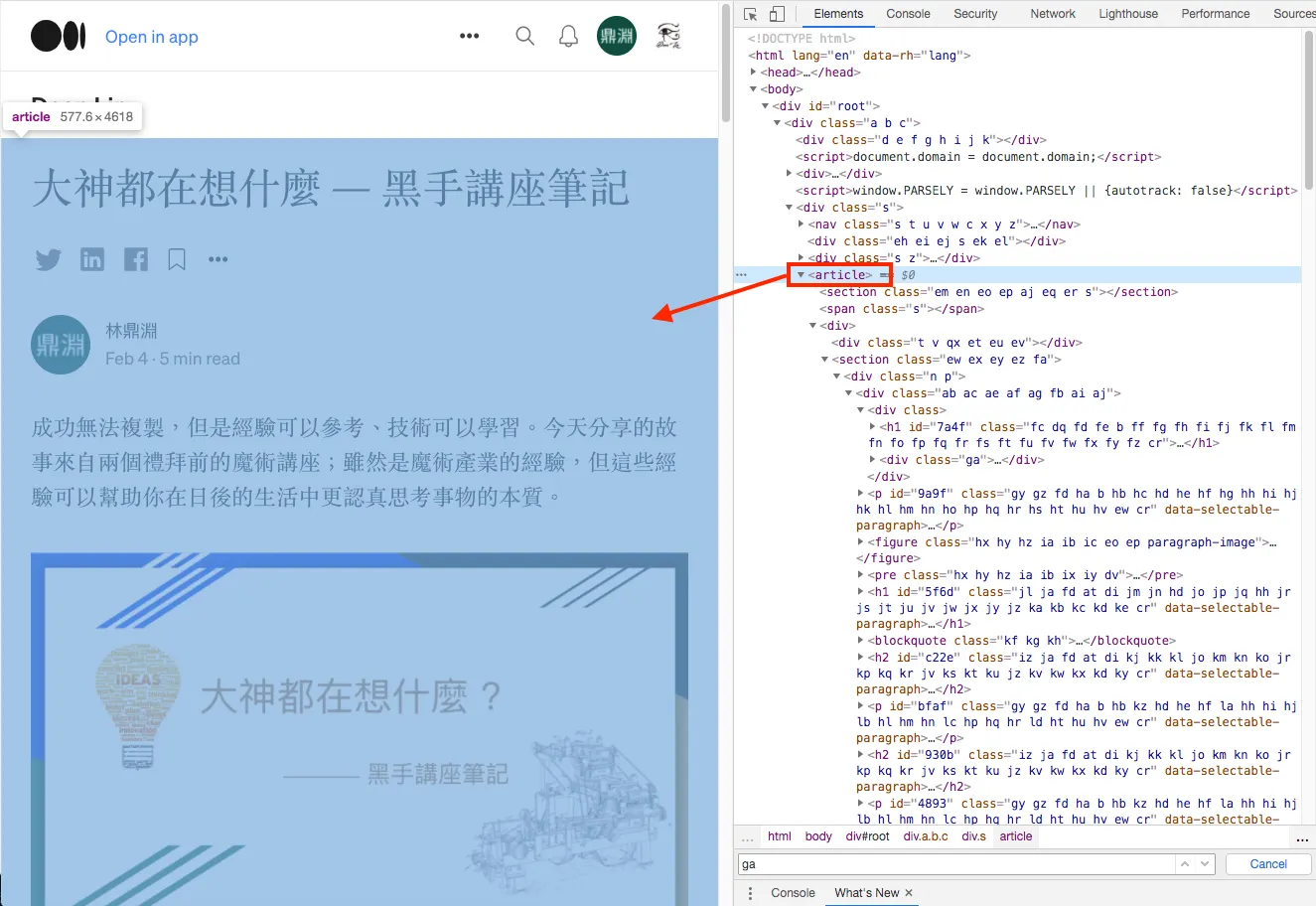
Task: Select the Console tab in the bottom drawer
Action: pyautogui.click(x=793, y=893)
